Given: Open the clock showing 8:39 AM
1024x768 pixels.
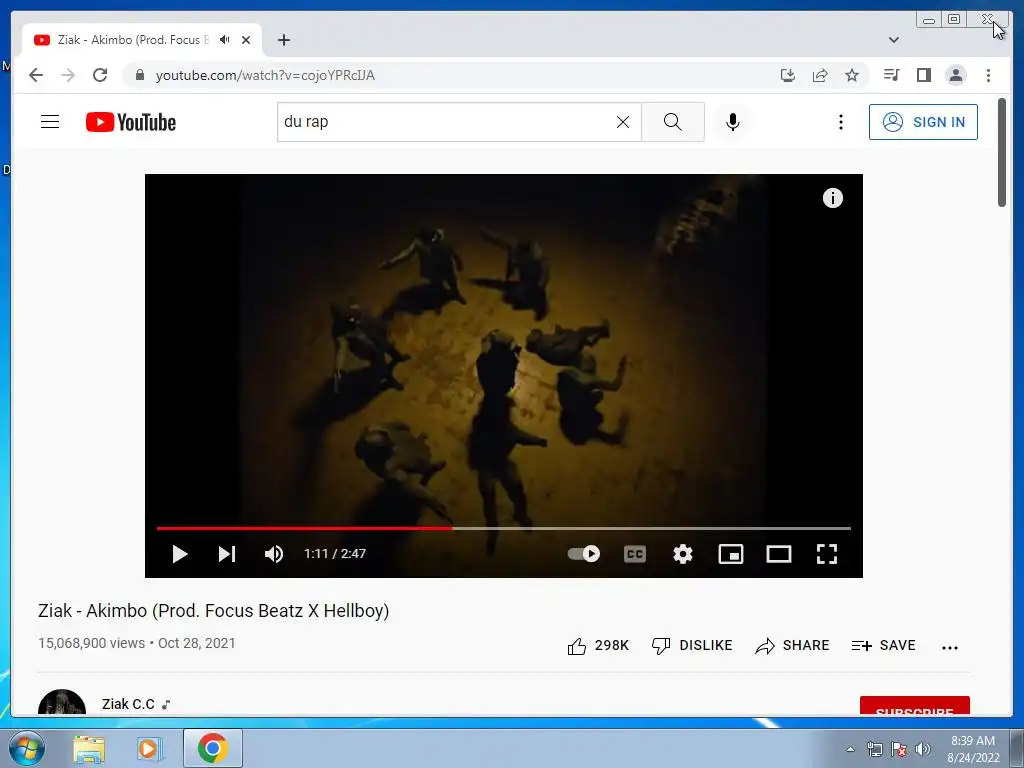Looking at the screenshot, I should 973,749.
